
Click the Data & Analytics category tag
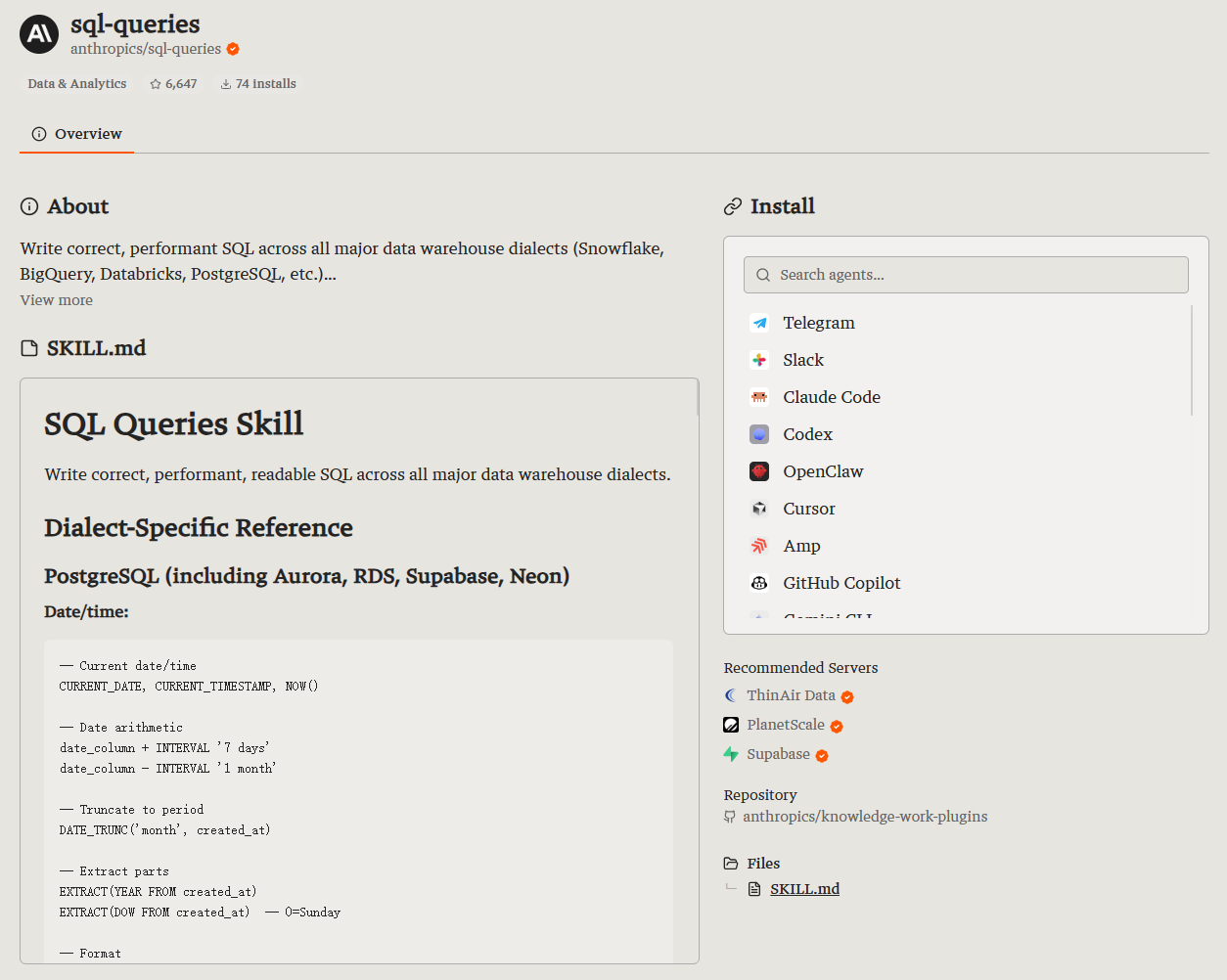tap(77, 84)
